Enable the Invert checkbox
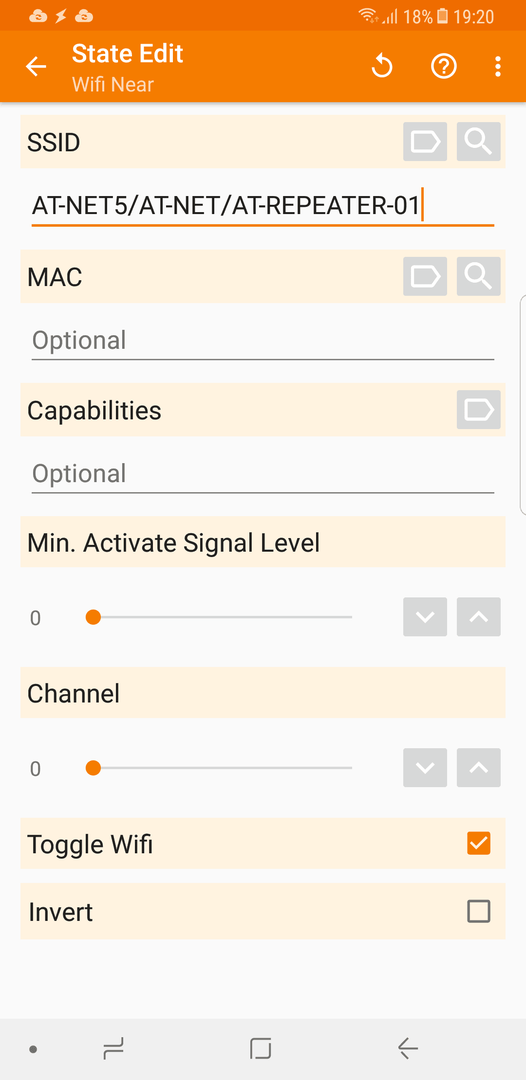Viewport: 526px width, 1080px height. pyautogui.click(x=478, y=911)
